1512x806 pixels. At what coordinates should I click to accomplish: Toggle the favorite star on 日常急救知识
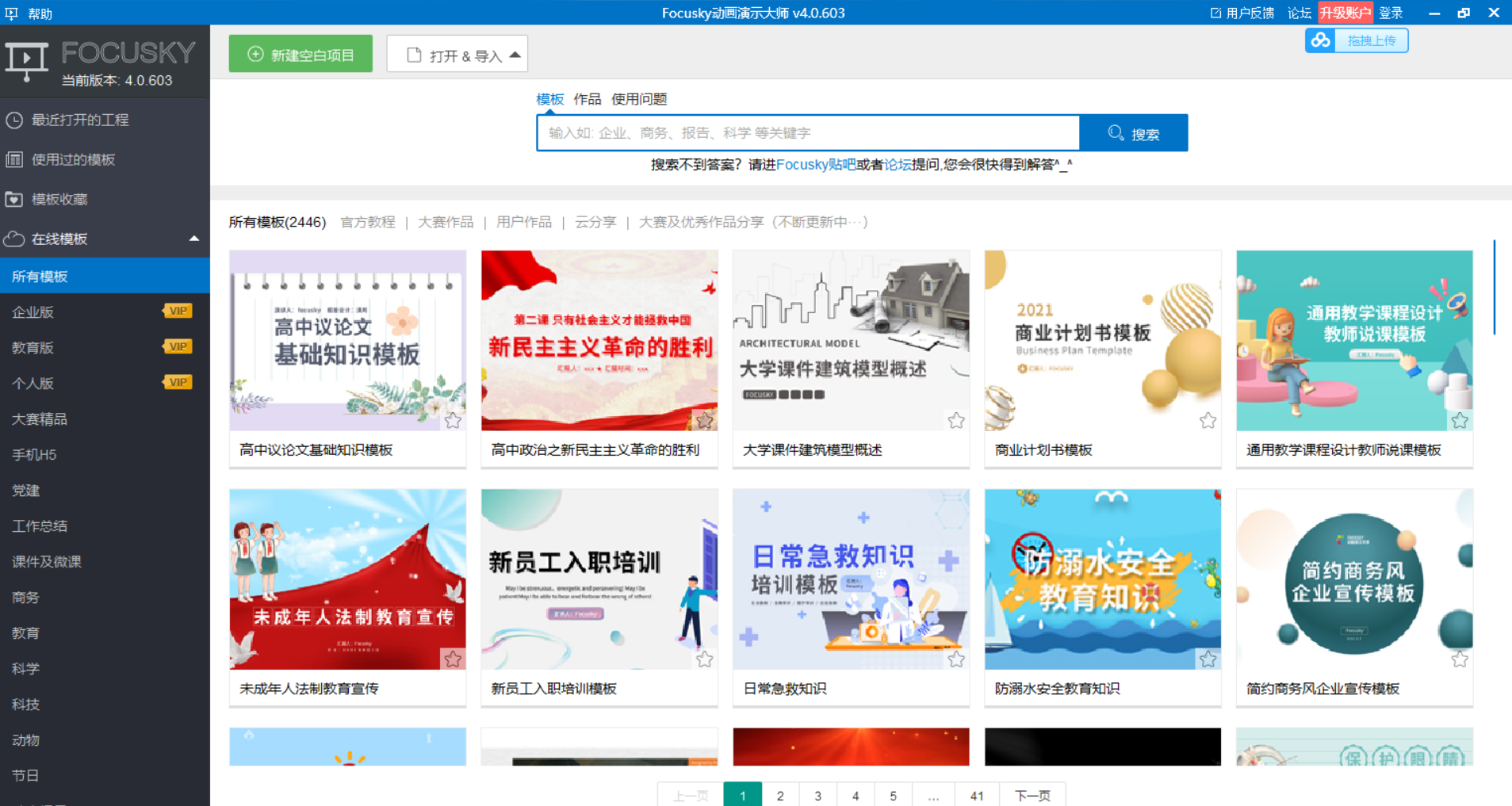pyautogui.click(x=956, y=659)
